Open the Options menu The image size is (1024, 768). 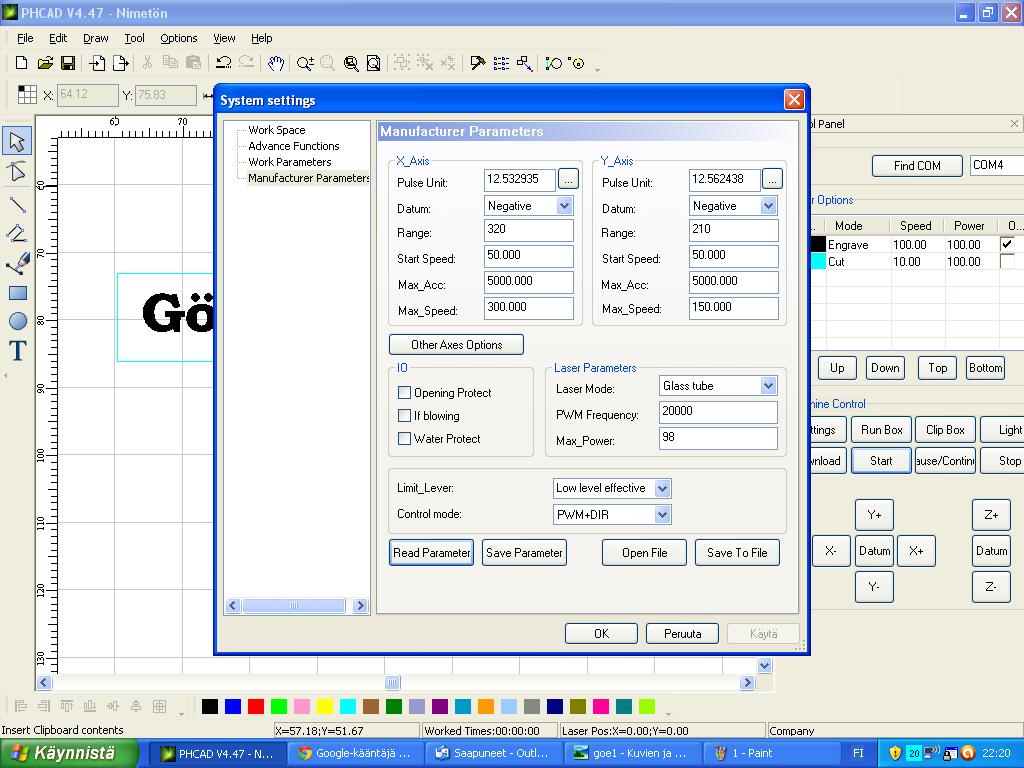178,38
